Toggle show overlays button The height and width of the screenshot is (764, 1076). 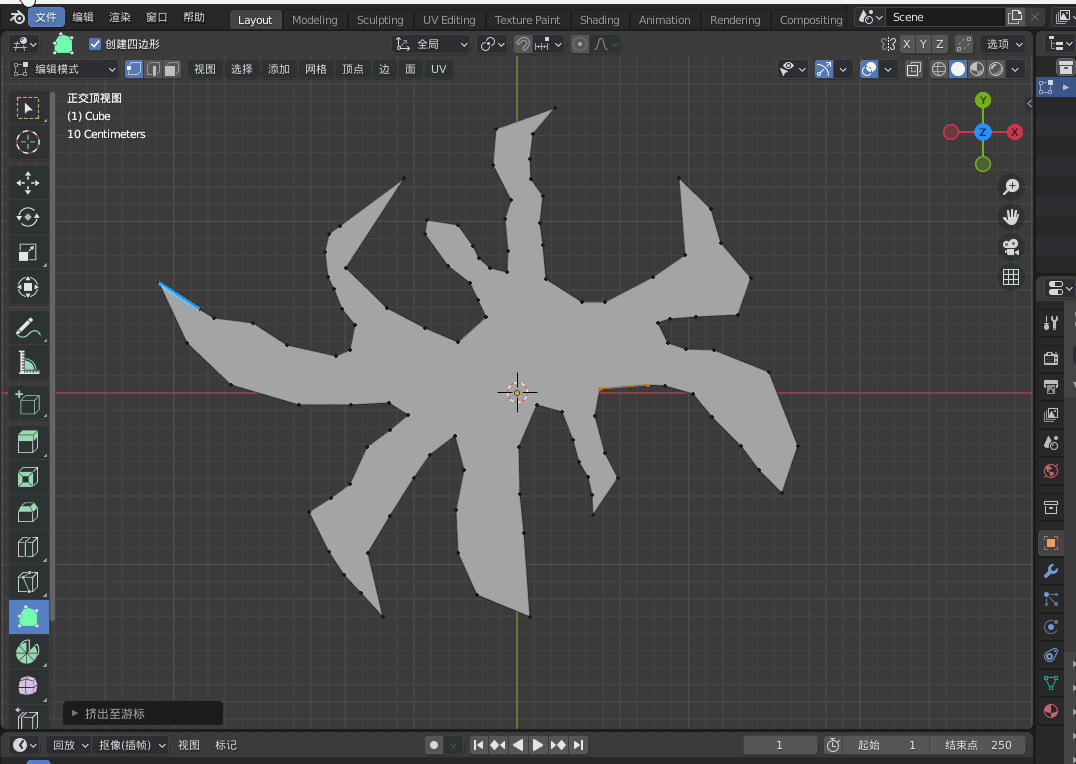[869, 69]
